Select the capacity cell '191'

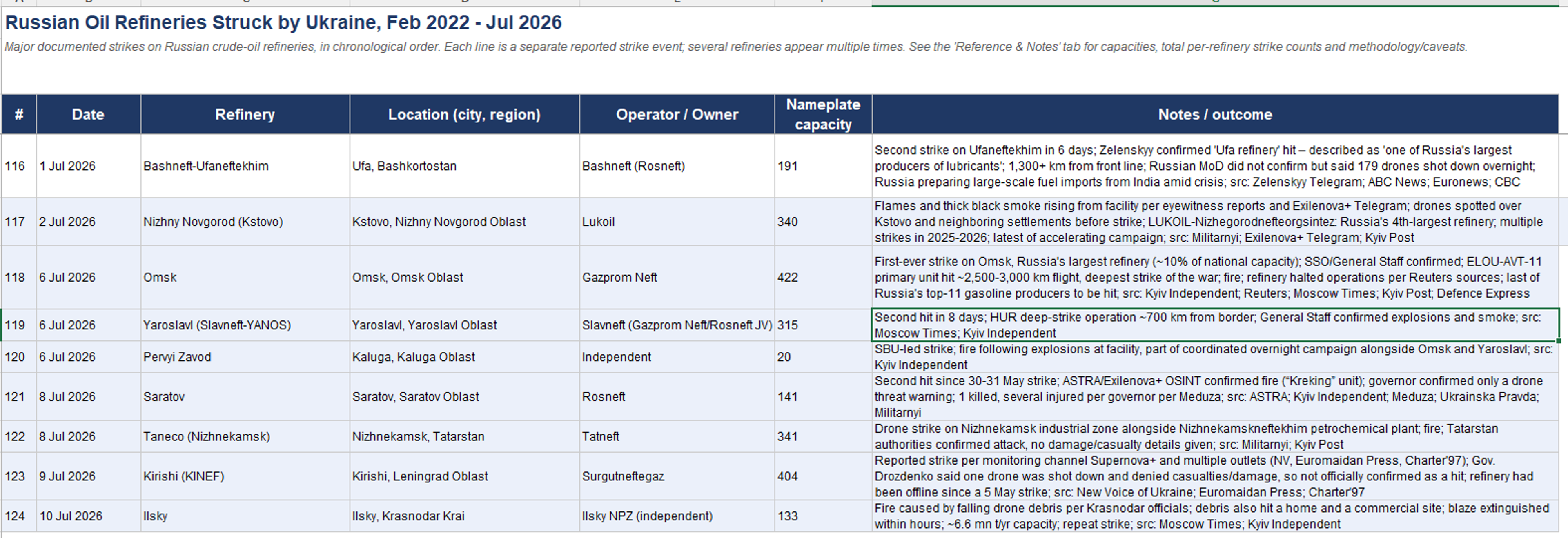point(823,166)
